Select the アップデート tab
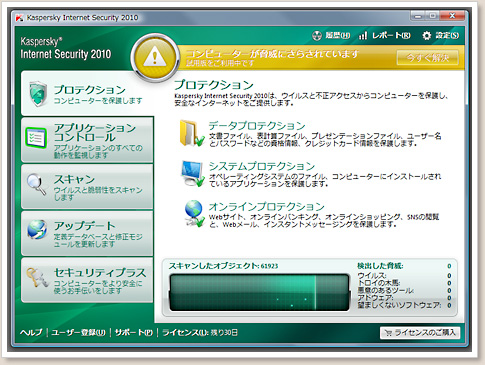 tap(87, 233)
